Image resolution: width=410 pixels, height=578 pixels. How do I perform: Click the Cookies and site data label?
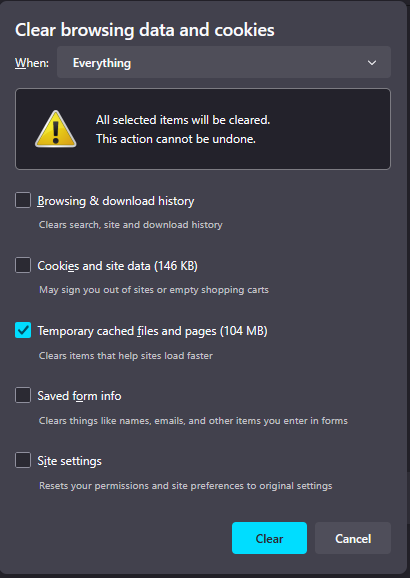point(118,266)
